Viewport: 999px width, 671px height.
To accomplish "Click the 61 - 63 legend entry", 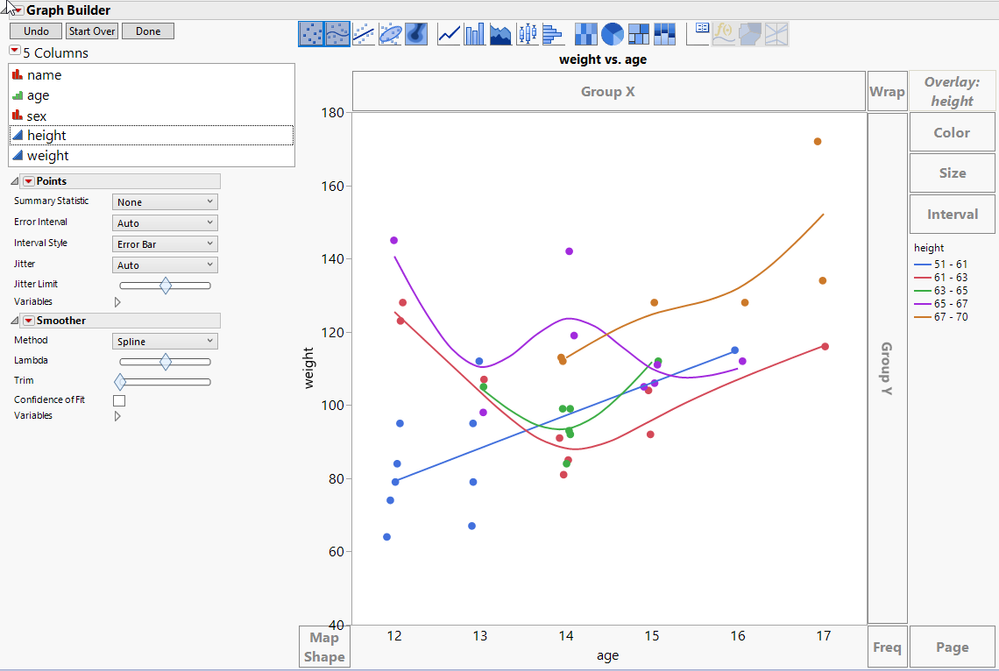I will [941, 277].
